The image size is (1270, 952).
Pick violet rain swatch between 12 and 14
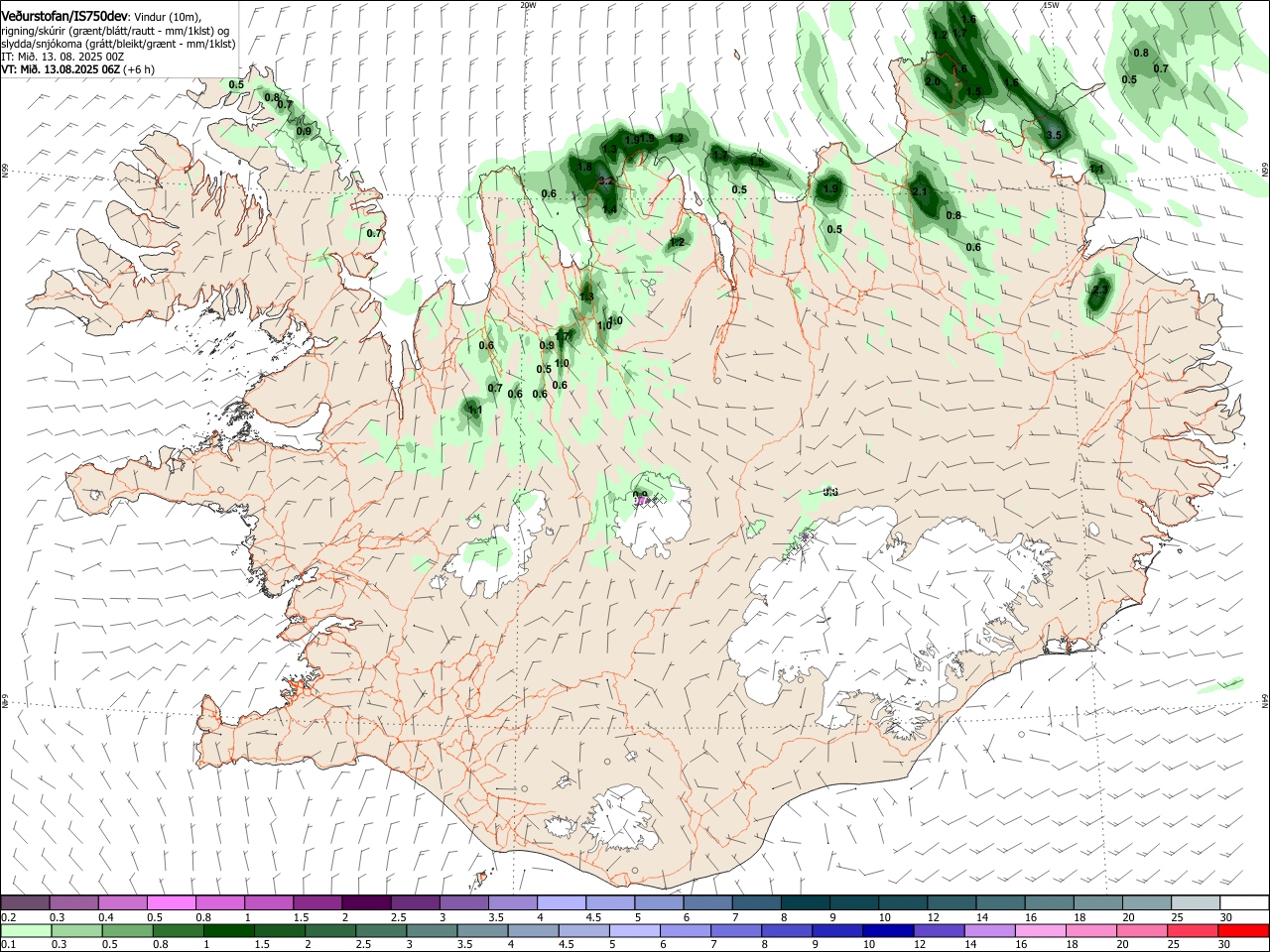tap(939, 930)
